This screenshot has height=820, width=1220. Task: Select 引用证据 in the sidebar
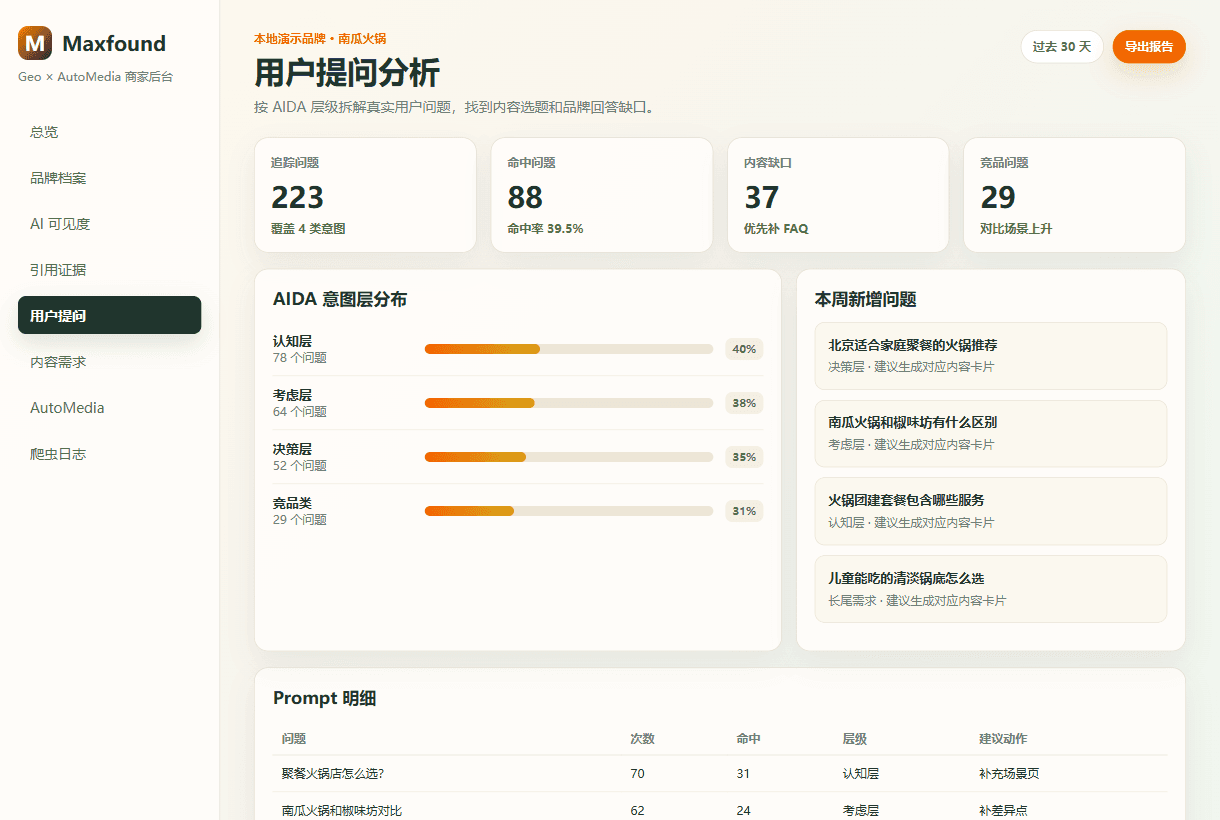pyautogui.click(x=109, y=270)
